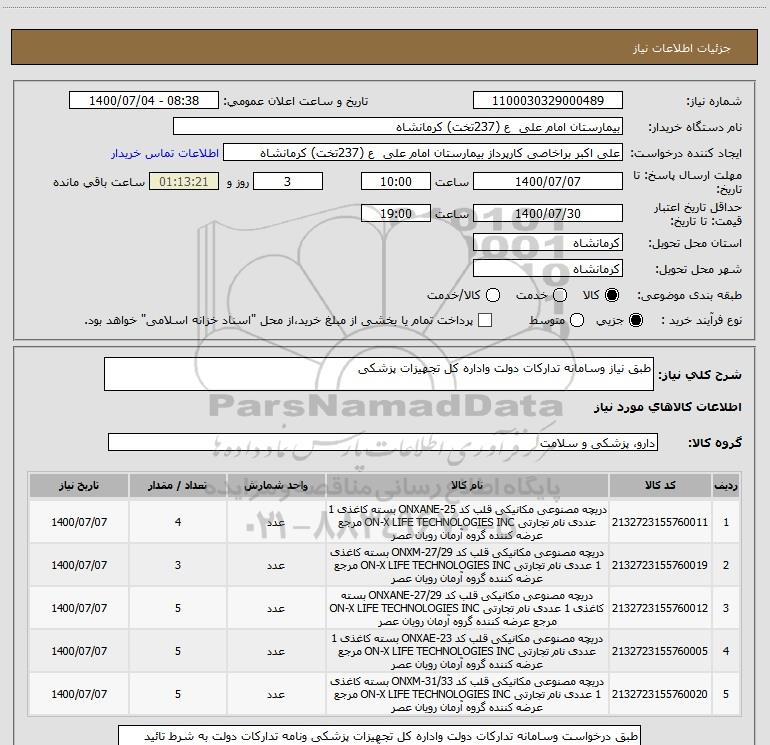Choose the متوسط purchase type radio
This screenshot has width=770, height=745.
coord(577,320)
